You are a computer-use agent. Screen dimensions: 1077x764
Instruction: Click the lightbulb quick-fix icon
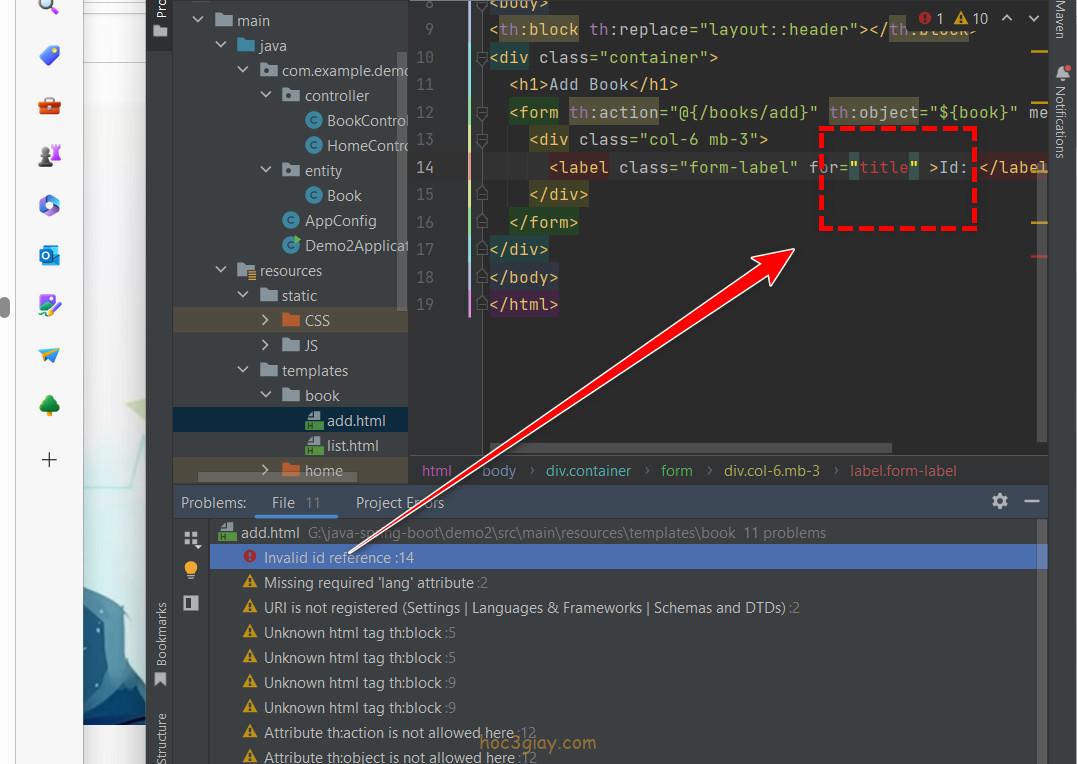(x=191, y=570)
